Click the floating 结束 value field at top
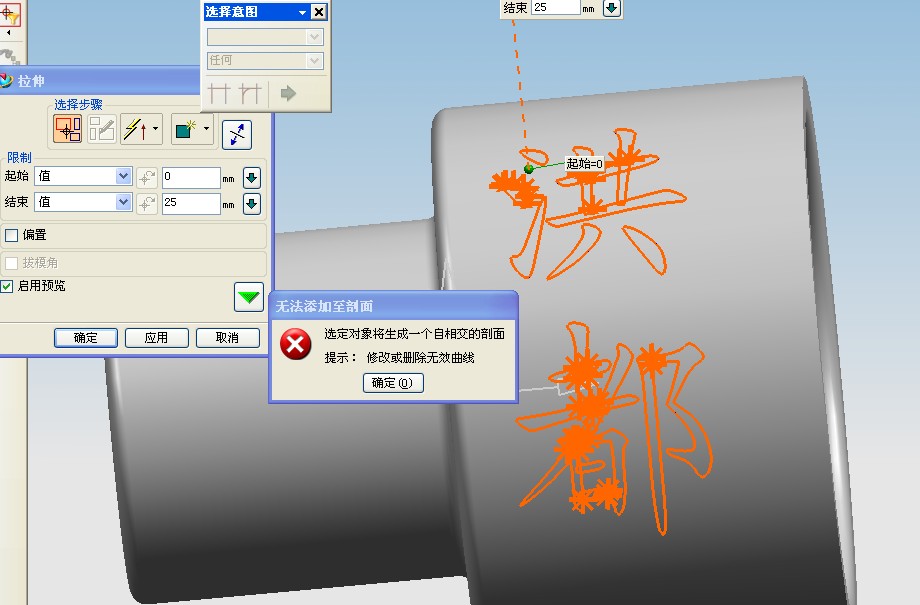 pyautogui.click(x=556, y=7)
